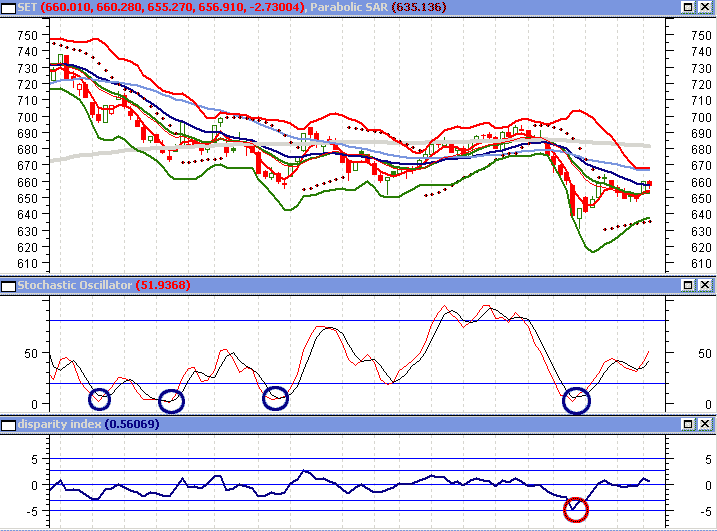The height and width of the screenshot is (531, 717).
Task: Click the disparity index title label
Action: [x=59, y=424]
